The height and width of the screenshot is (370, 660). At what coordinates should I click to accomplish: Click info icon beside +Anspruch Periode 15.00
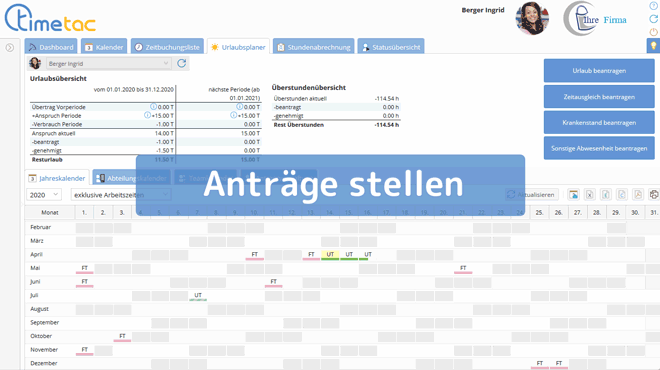pos(147,115)
